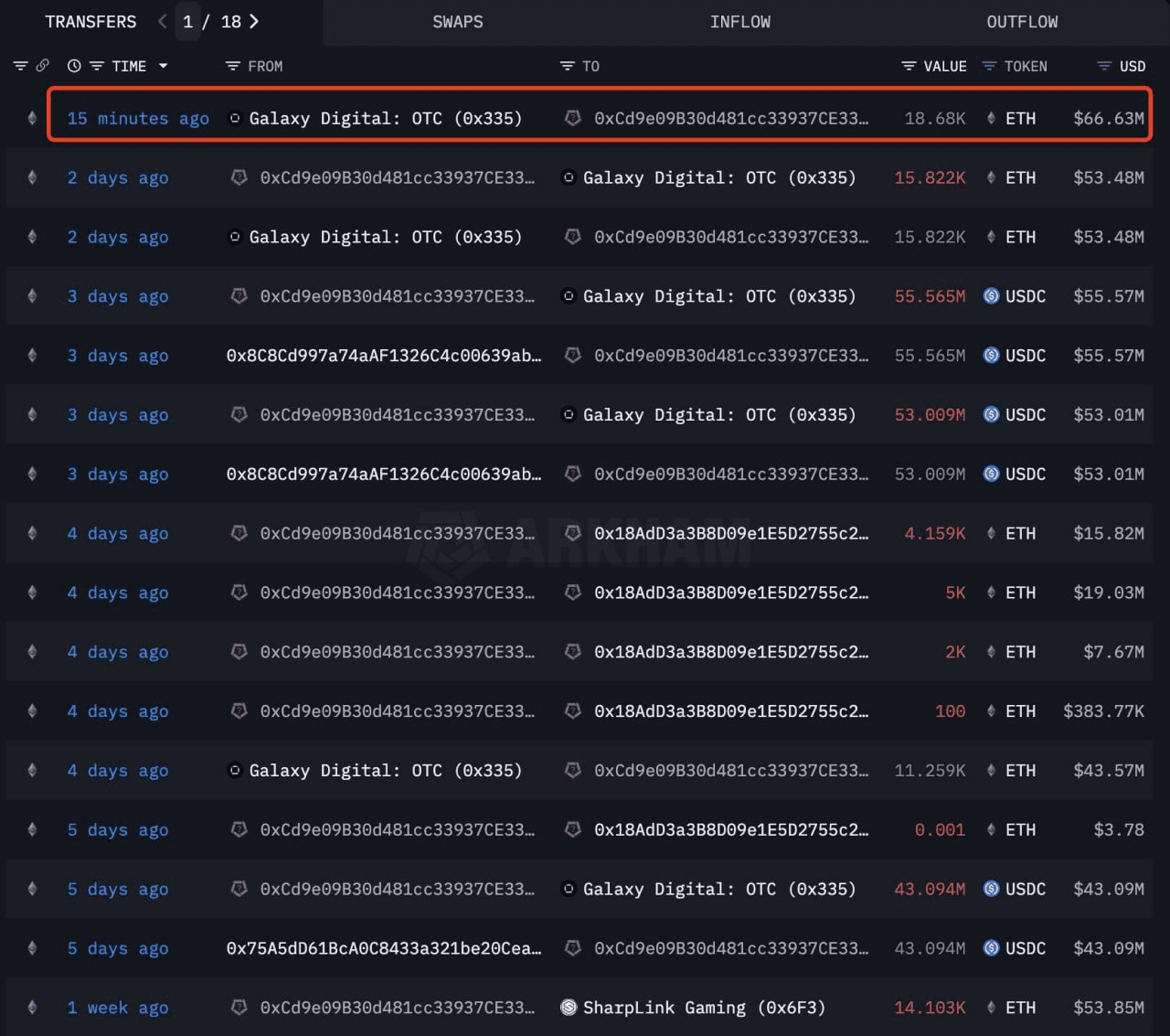Switch to the SWAPS tab
The width and height of the screenshot is (1170, 1036).
click(x=458, y=22)
